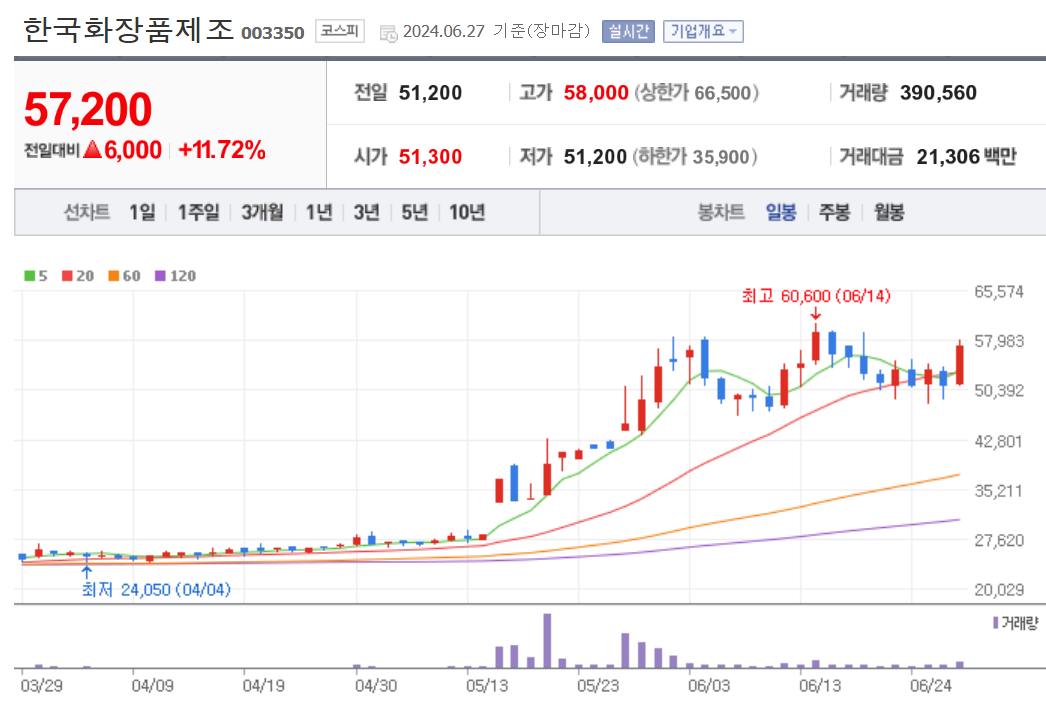
Task: Click the red 20-day moving average swatch
Action: [x=67, y=276]
